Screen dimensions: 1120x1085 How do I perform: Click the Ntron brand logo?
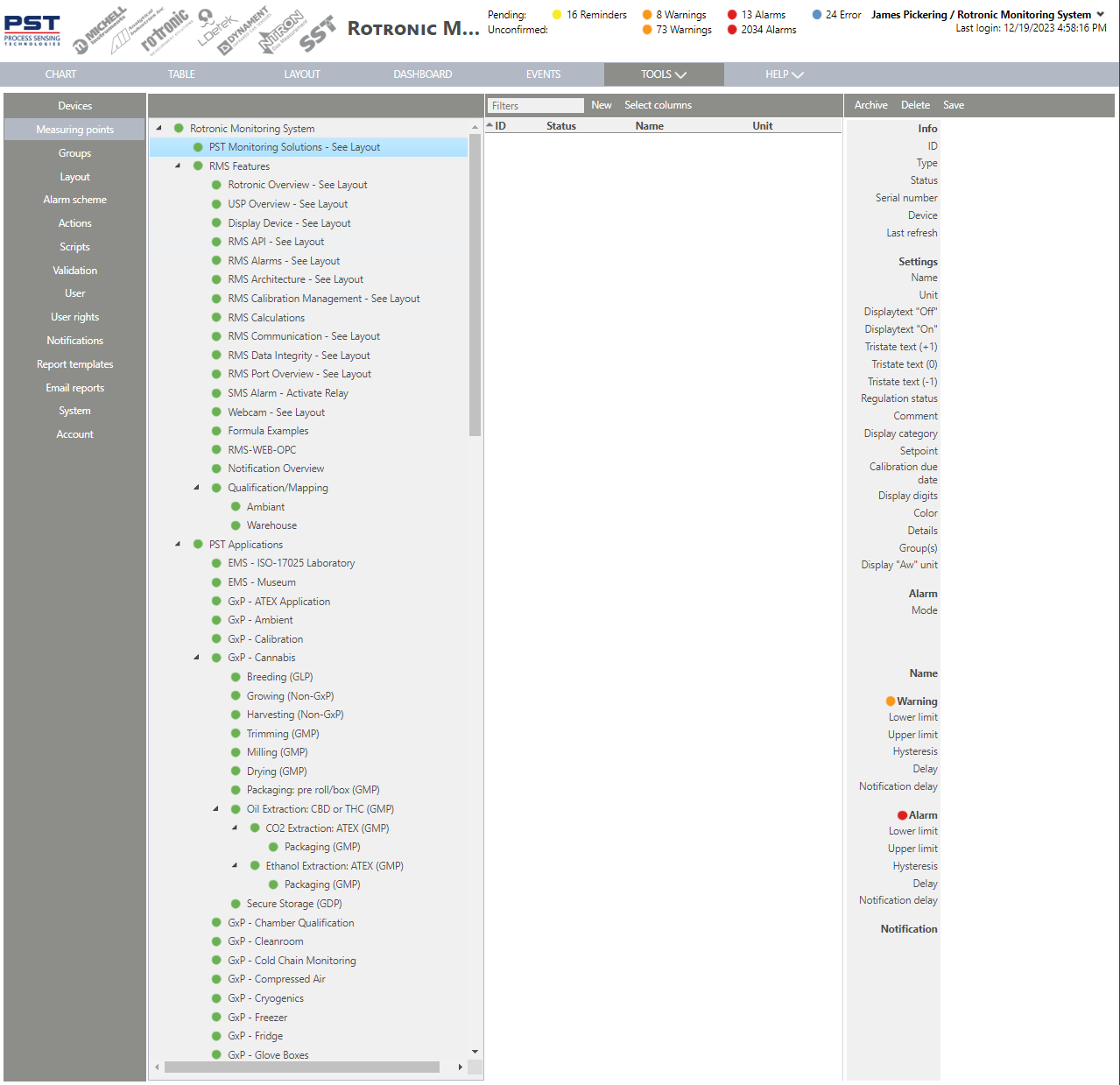[282, 31]
